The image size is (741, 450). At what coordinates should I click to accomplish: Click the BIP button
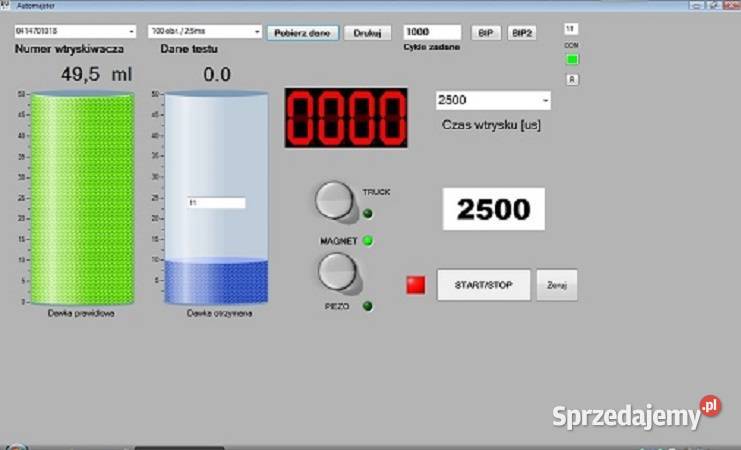click(x=486, y=32)
